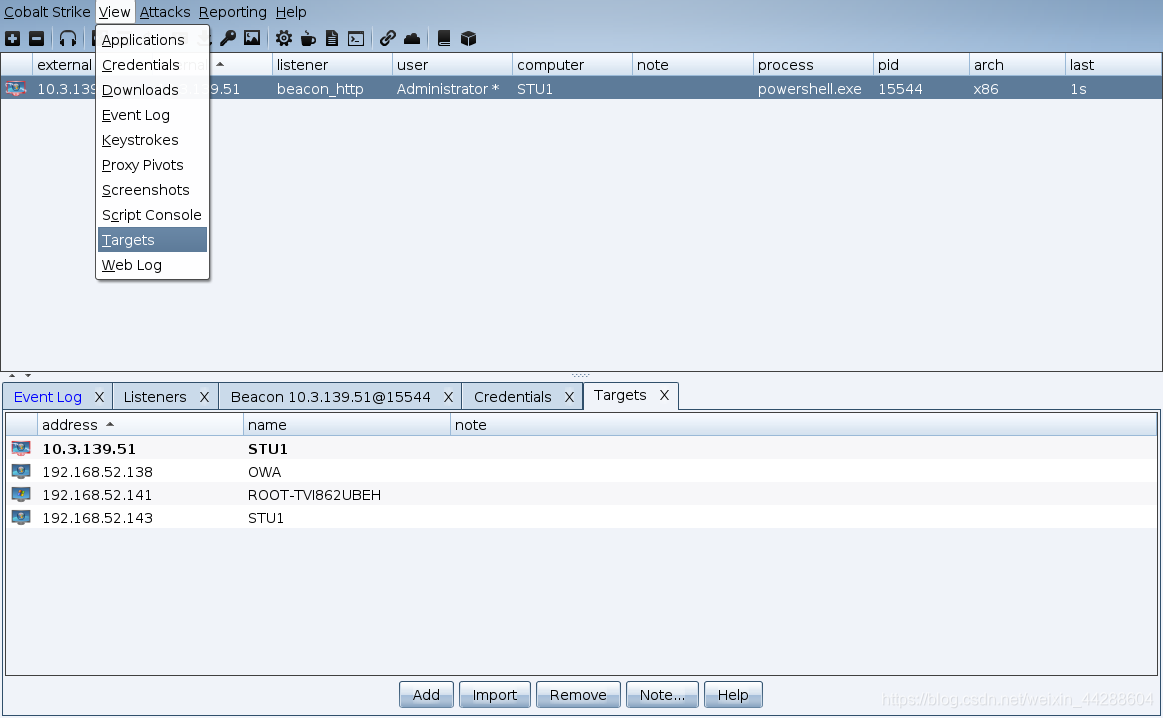
Task: Click the key icon for keystrokes
Action: coord(228,39)
